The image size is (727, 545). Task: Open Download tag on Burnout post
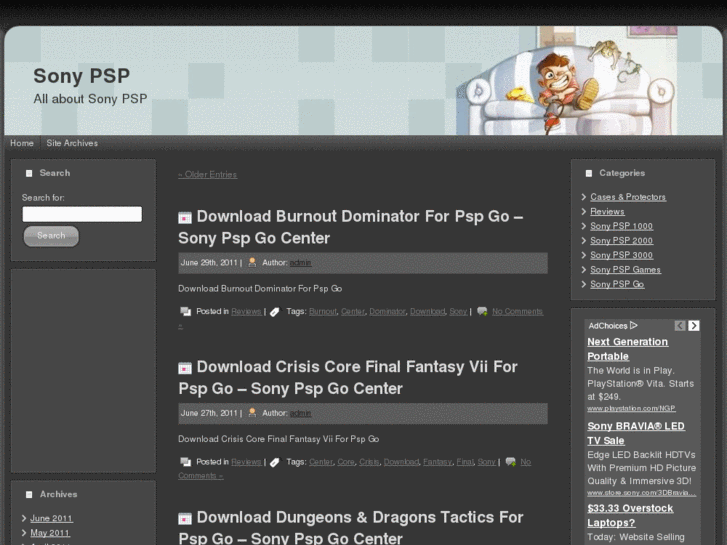click(x=427, y=312)
